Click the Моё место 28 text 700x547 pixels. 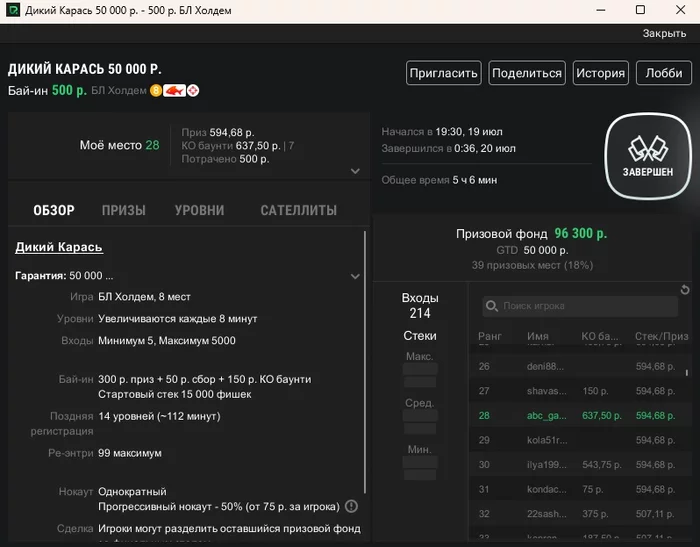(x=119, y=145)
